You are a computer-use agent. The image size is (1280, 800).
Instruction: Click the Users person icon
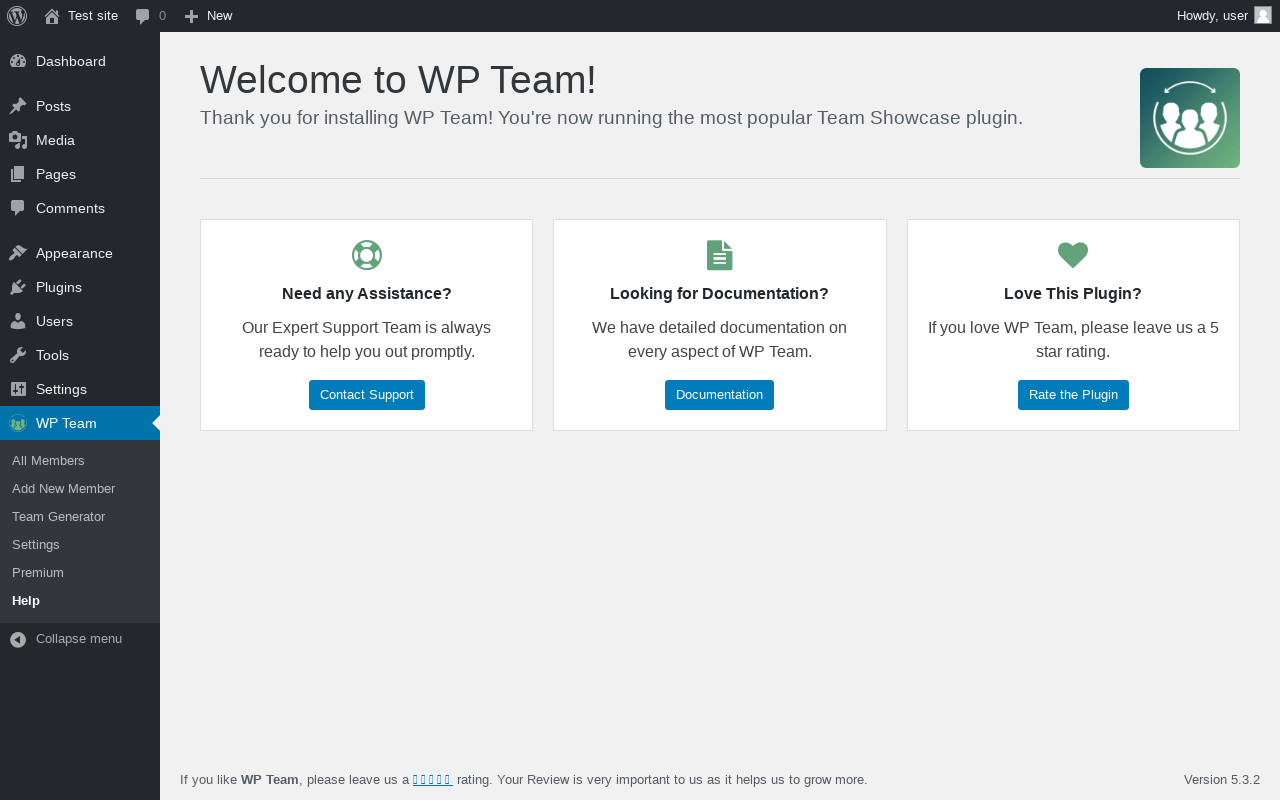18,321
